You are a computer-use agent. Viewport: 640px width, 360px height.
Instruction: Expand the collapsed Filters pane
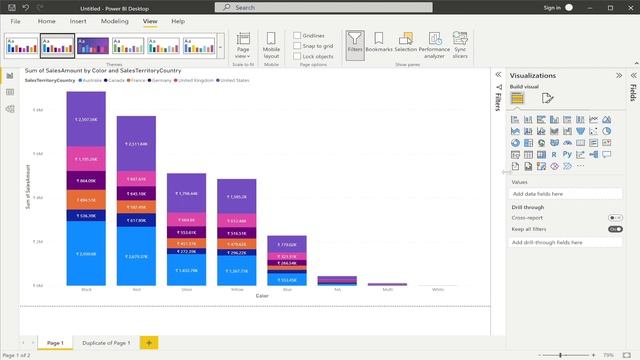498,75
